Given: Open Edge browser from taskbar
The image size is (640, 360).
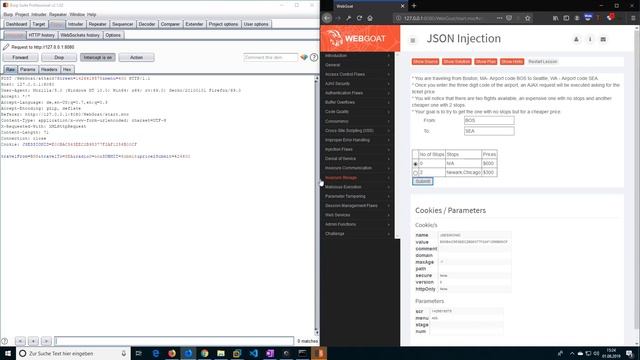Looking at the screenshot, I should pos(156,353).
